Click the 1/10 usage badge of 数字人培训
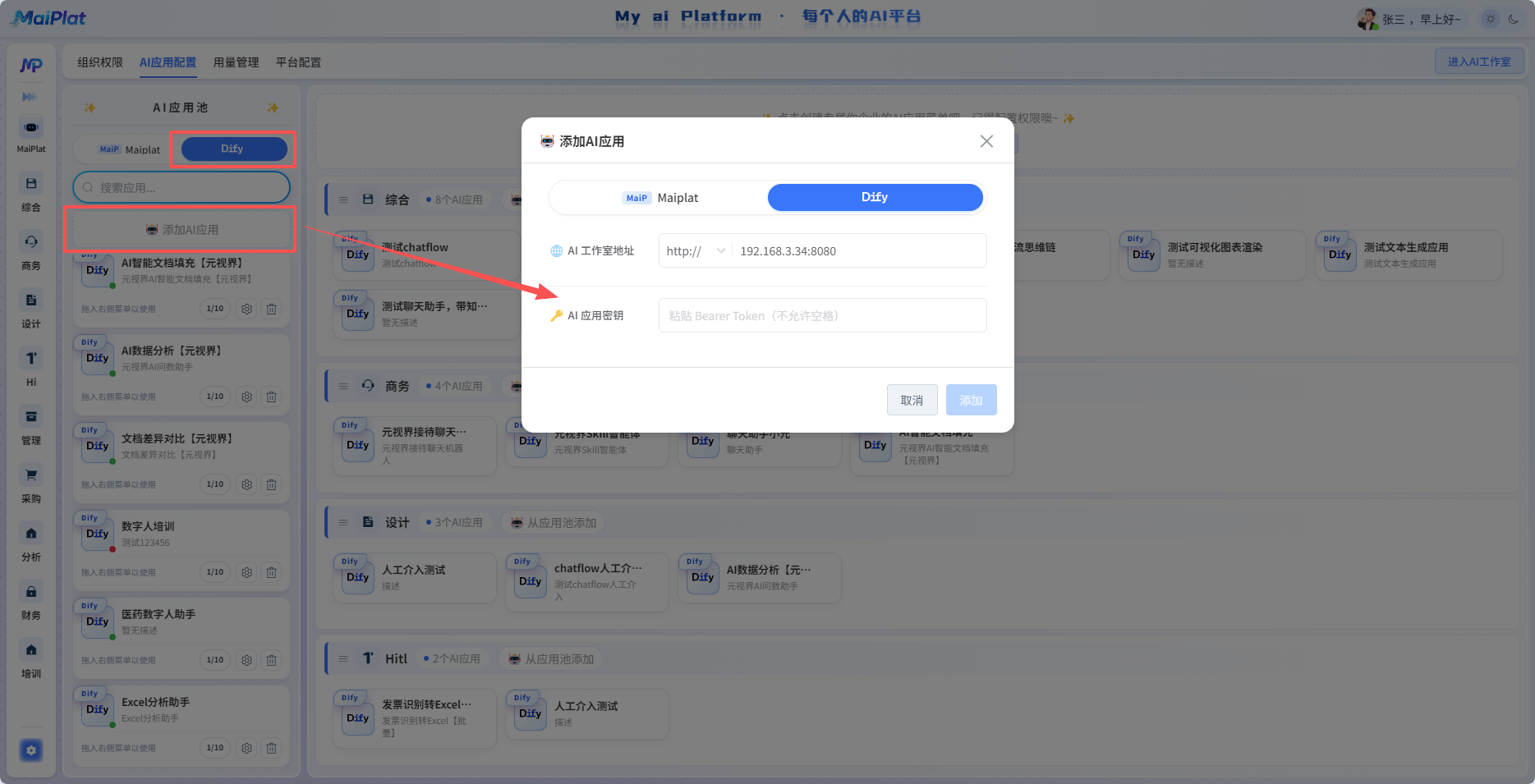The height and width of the screenshot is (784, 1535). coord(215,572)
